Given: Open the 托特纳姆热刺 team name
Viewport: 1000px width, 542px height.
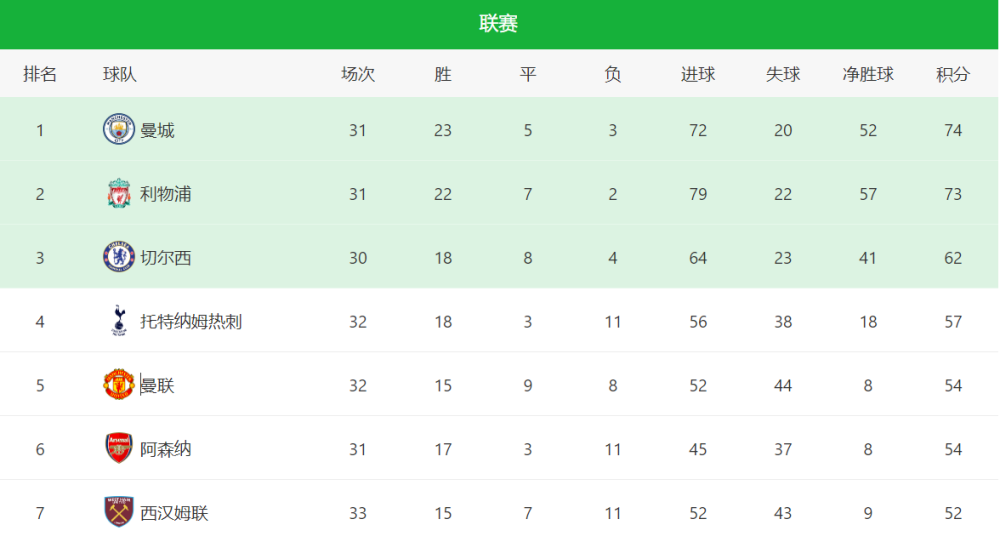Looking at the screenshot, I should click(x=191, y=321).
